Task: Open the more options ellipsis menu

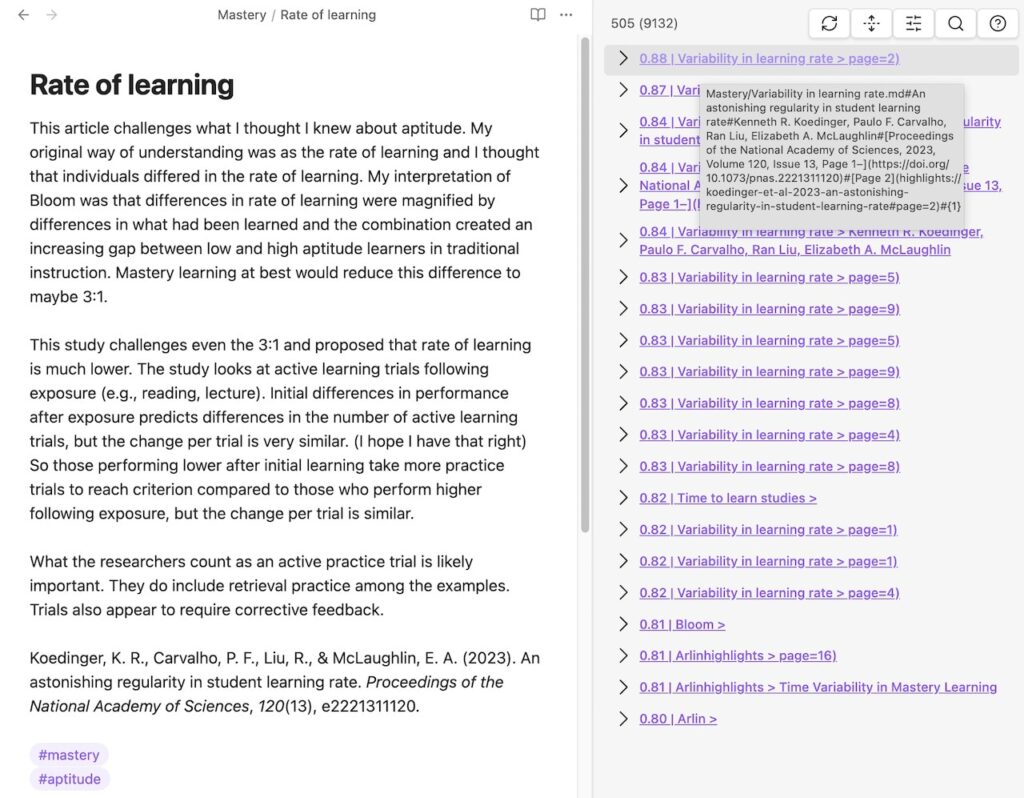Action: [x=566, y=14]
